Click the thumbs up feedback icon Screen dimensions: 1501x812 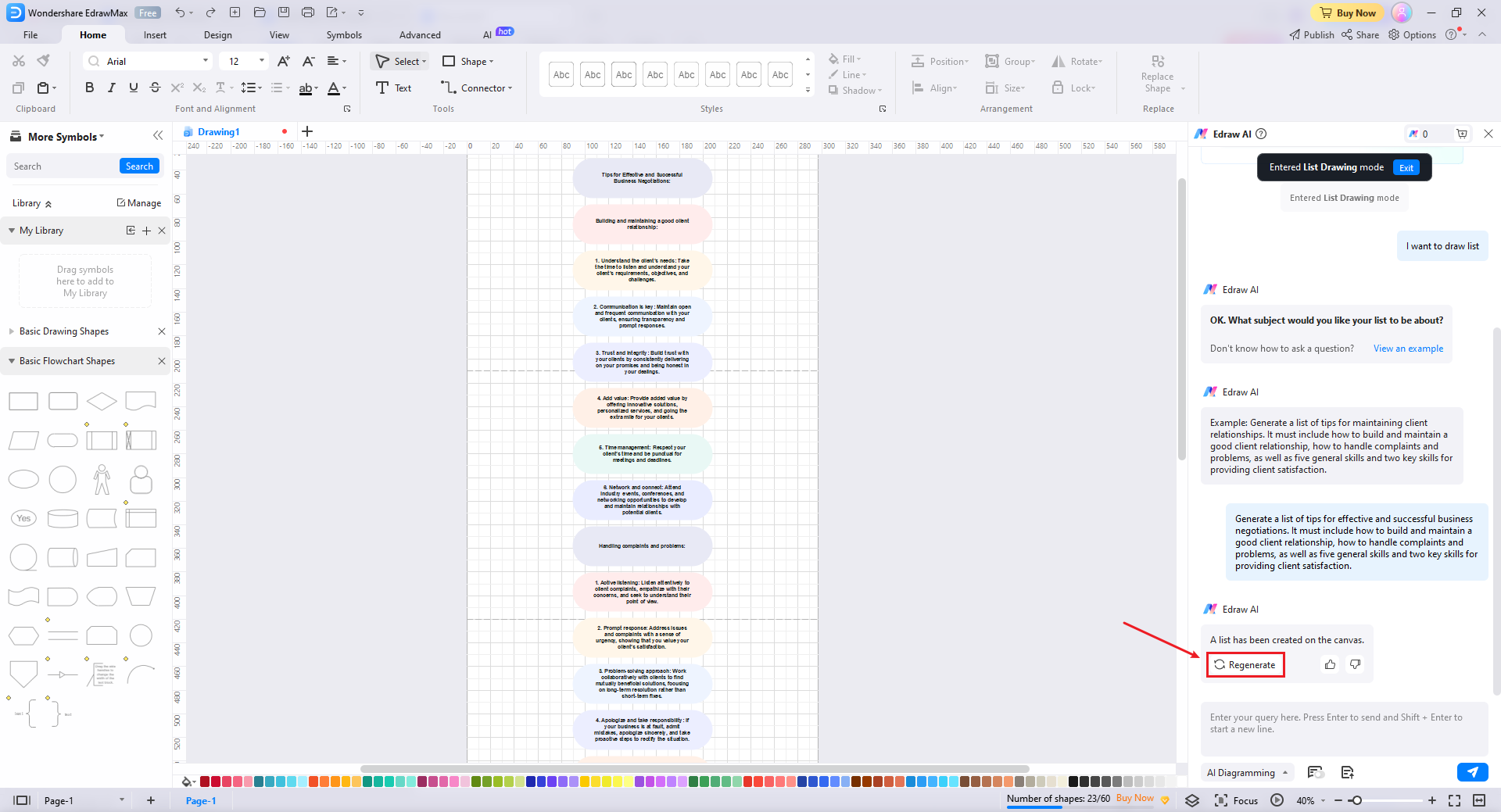coord(1330,664)
